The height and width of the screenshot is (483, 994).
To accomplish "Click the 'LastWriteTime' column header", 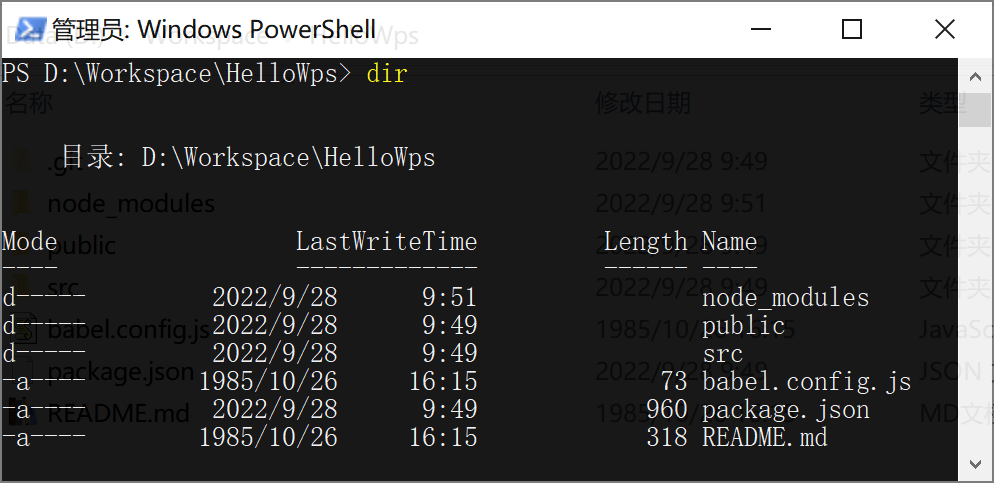I will (x=387, y=242).
